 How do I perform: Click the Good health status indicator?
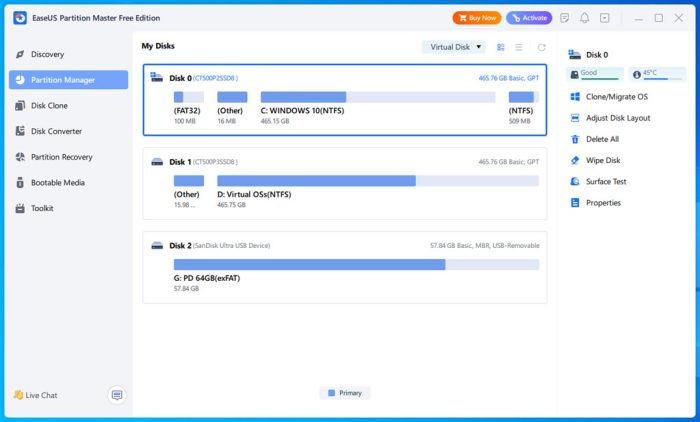[x=595, y=74]
